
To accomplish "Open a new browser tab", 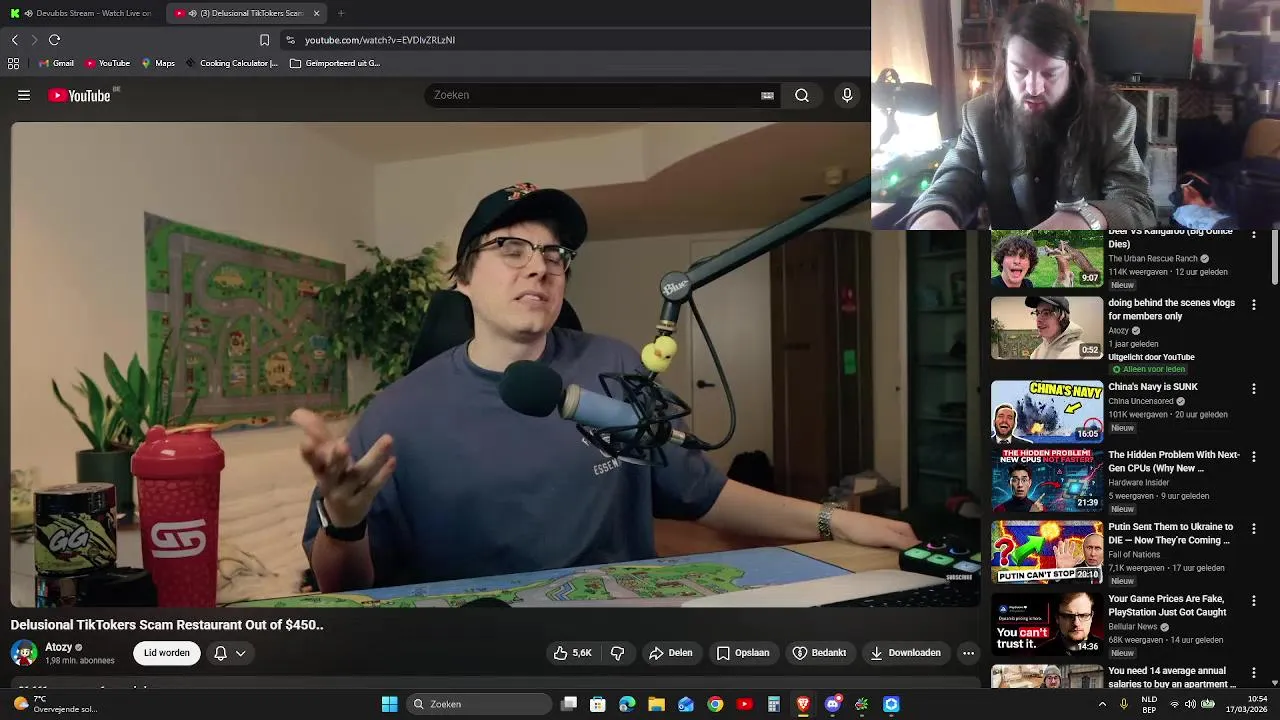I will pos(341,13).
